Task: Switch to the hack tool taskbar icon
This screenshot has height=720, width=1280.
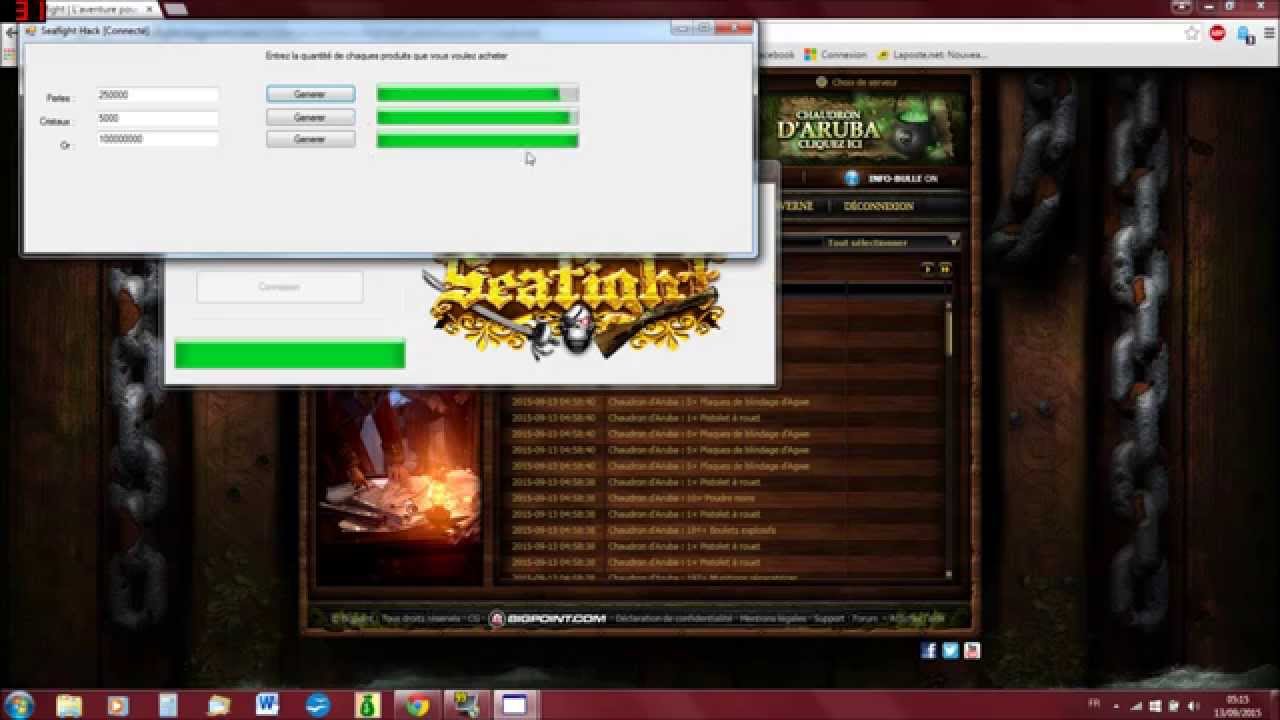Action: 466,705
